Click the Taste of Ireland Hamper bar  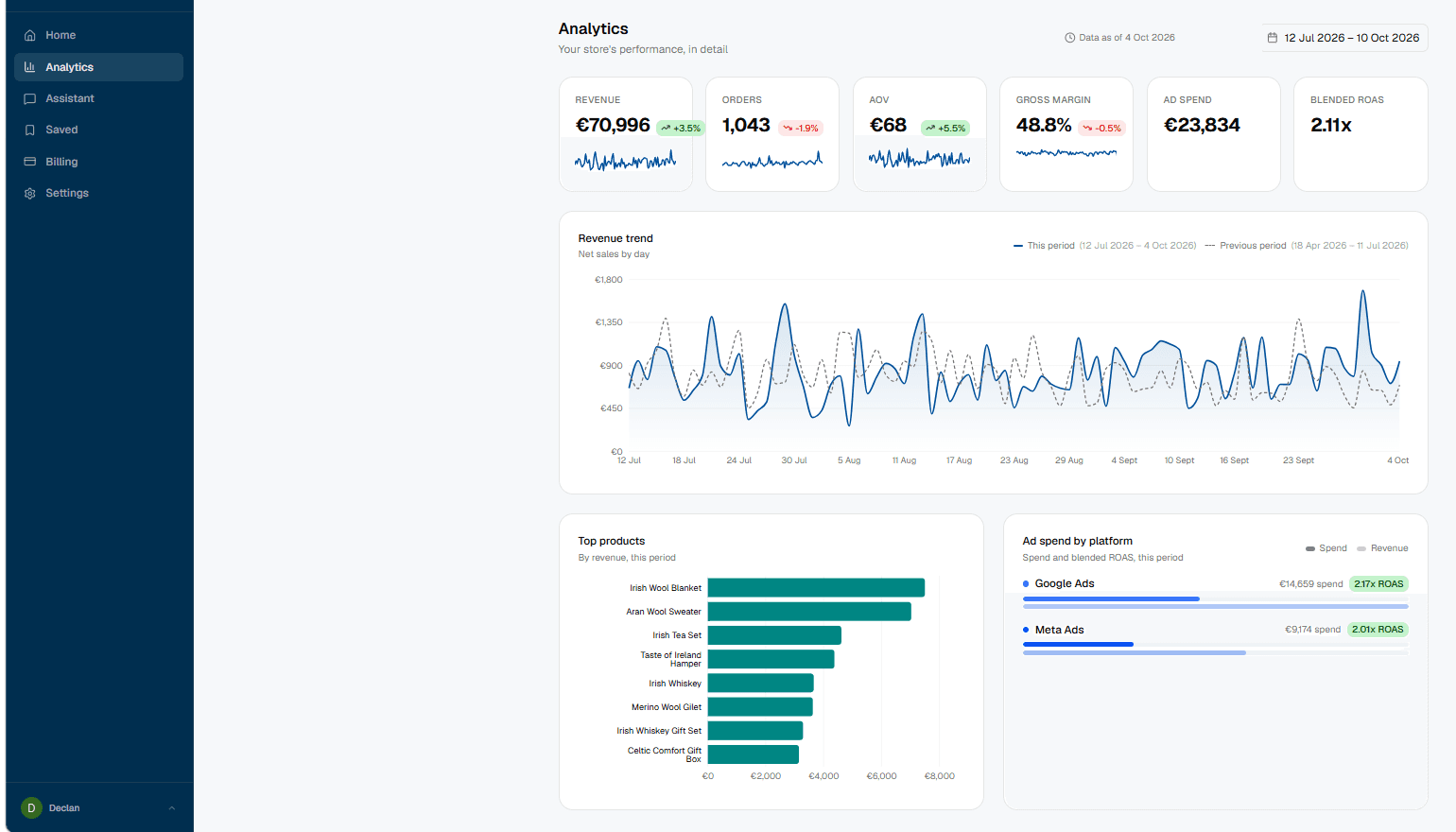[x=771, y=659]
